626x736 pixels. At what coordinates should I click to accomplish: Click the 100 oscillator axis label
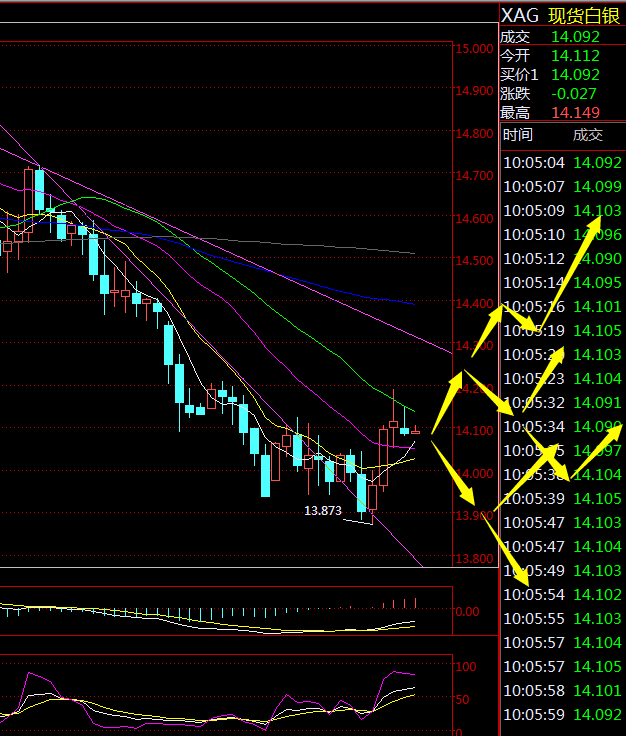point(466,667)
